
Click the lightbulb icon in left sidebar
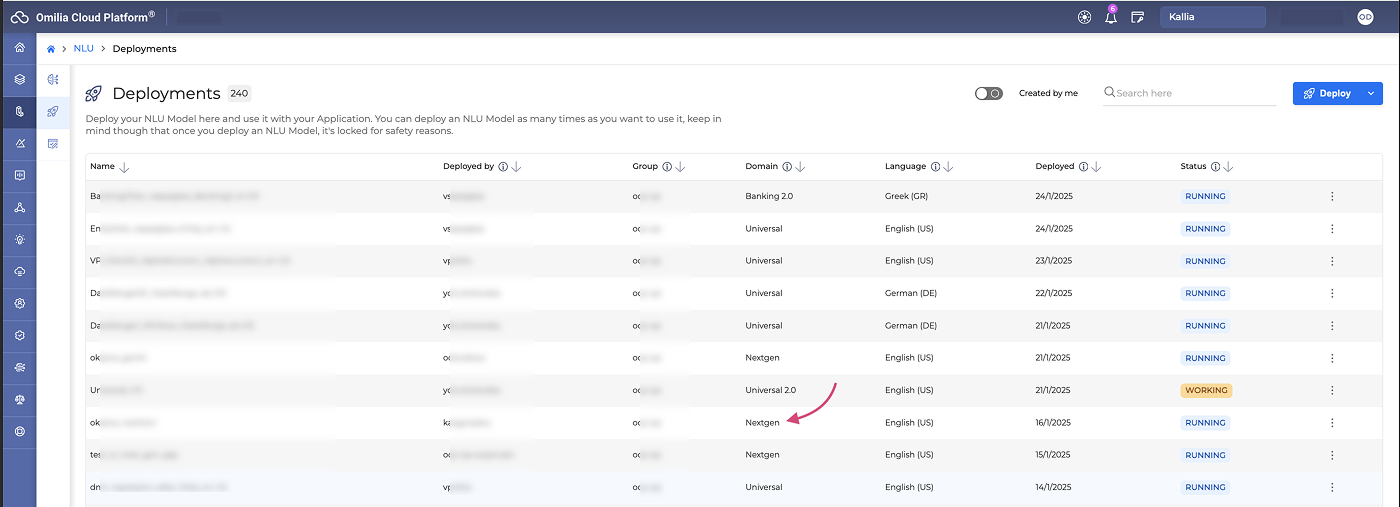click(19, 240)
